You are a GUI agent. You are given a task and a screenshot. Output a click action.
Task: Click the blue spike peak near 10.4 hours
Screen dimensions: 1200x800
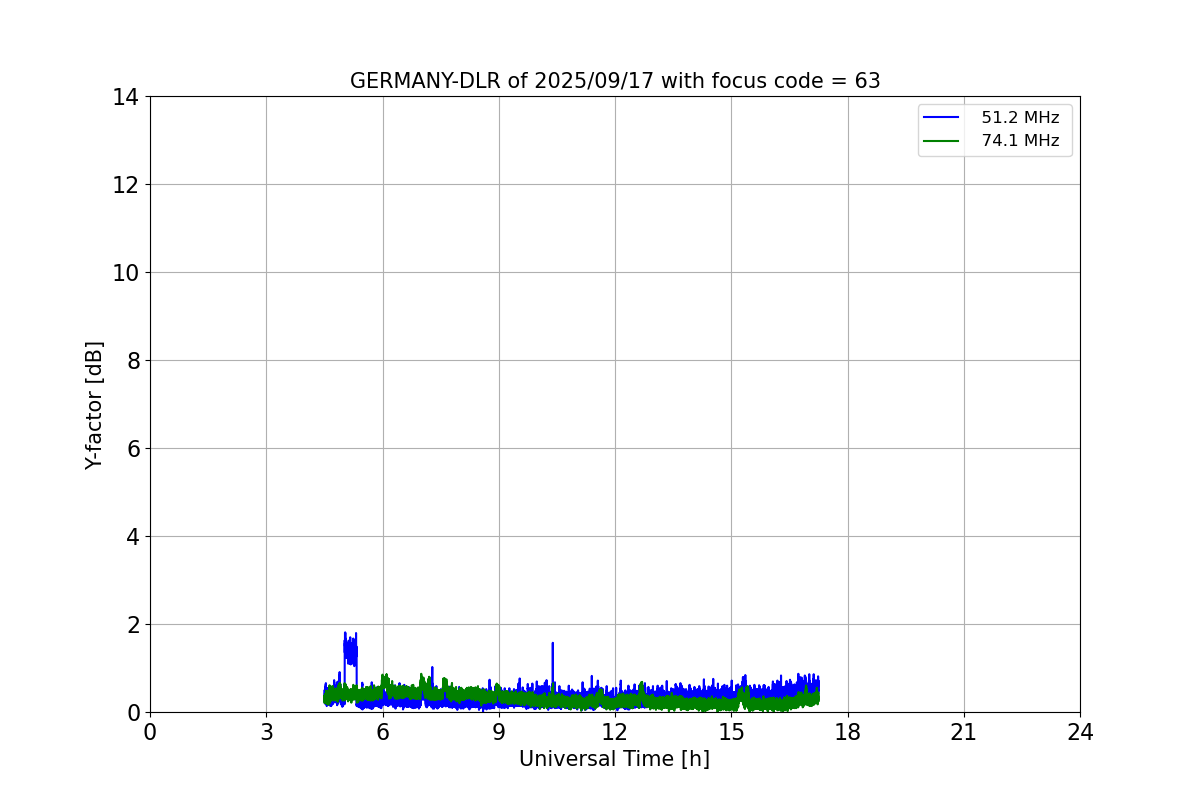click(x=552, y=644)
